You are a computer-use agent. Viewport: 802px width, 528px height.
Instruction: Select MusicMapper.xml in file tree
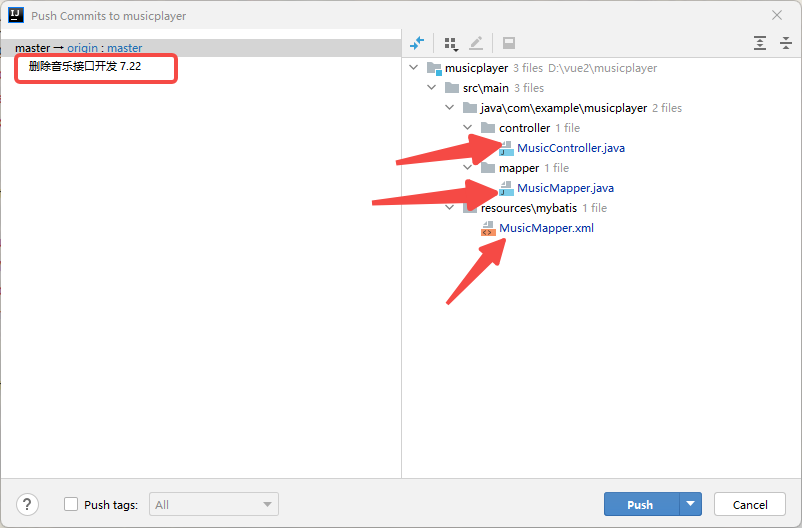click(x=546, y=228)
